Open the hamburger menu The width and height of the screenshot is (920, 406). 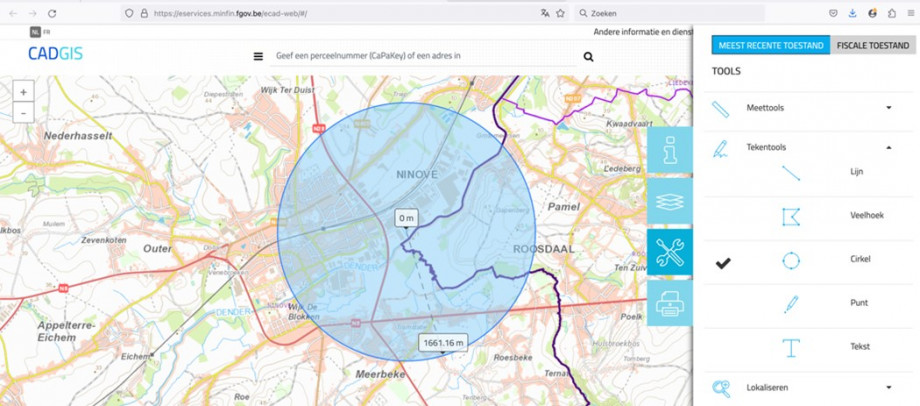(x=258, y=57)
